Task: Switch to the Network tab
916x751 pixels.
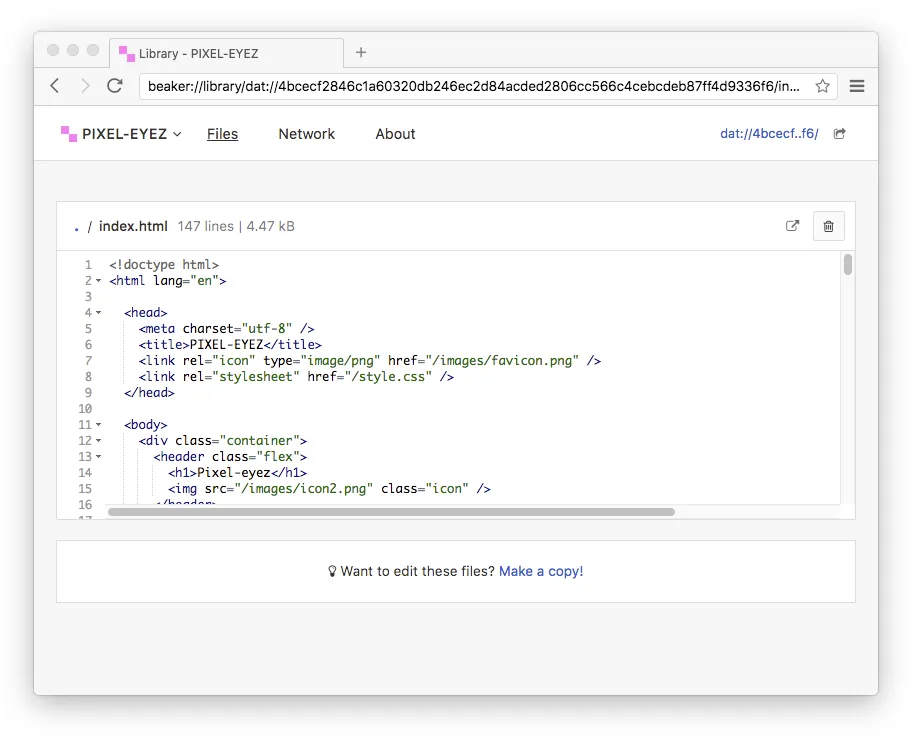Action: click(306, 134)
